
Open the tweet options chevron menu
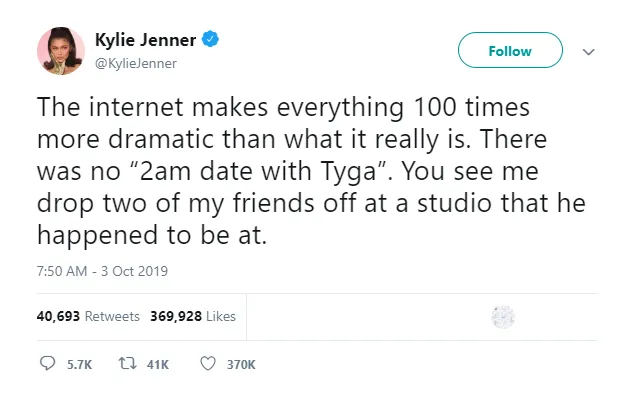[588, 52]
